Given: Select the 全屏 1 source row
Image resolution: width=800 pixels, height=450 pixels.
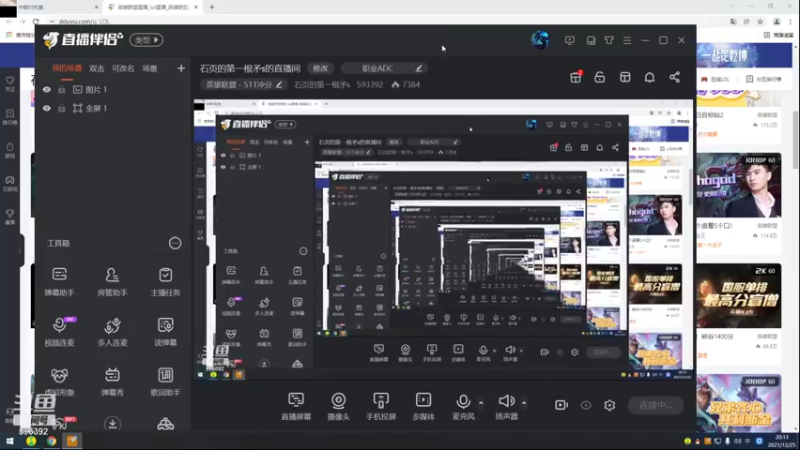Looking at the screenshot, I should (113, 108).
